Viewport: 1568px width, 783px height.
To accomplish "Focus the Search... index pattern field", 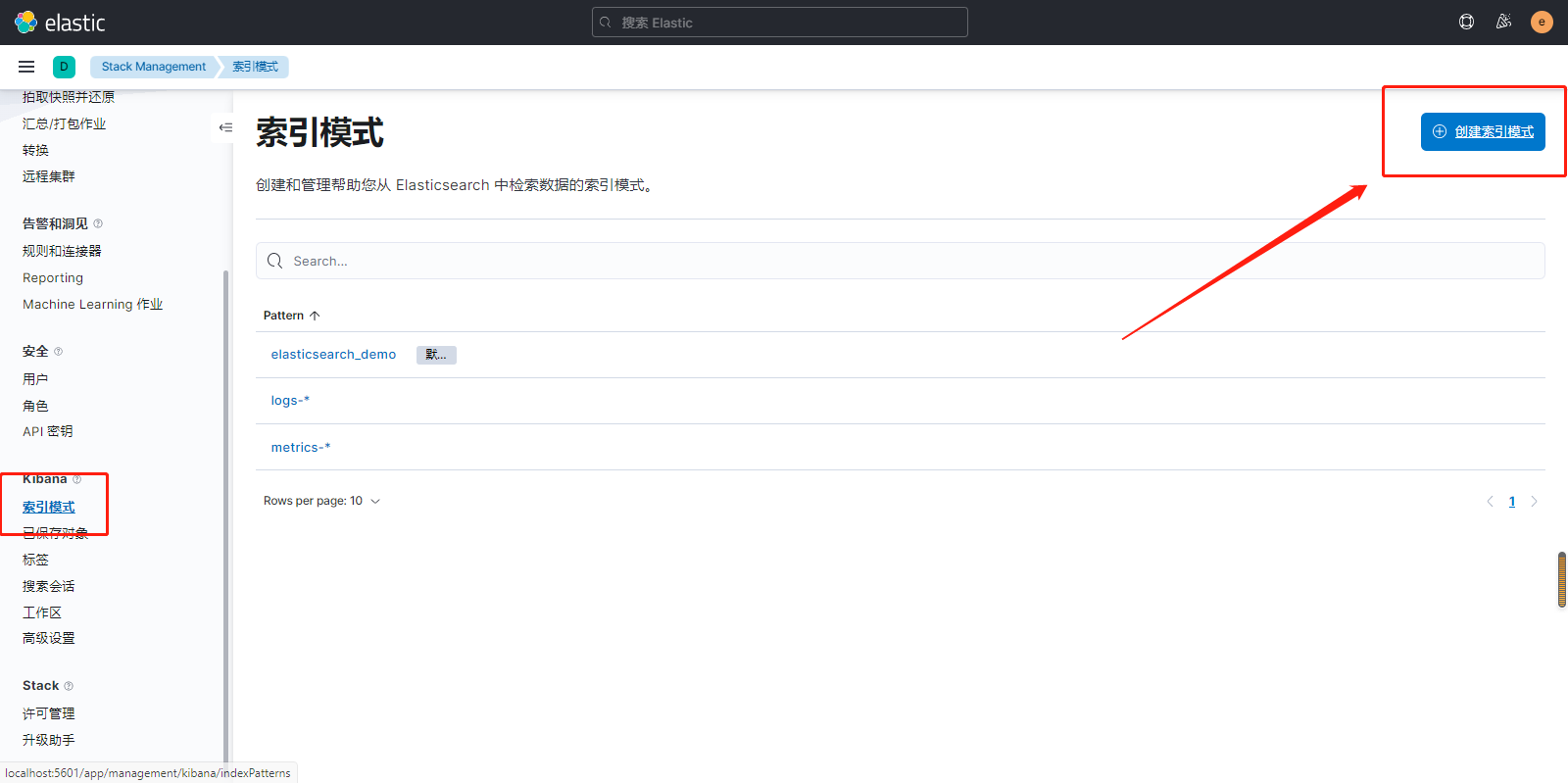I will [900, 261].
